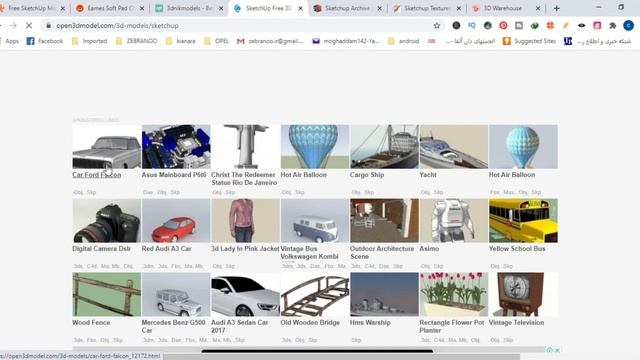Open the moghaddam142 Yahoo mail bookmark
This screenshot has height=360, width=640.
coord(346,41)
